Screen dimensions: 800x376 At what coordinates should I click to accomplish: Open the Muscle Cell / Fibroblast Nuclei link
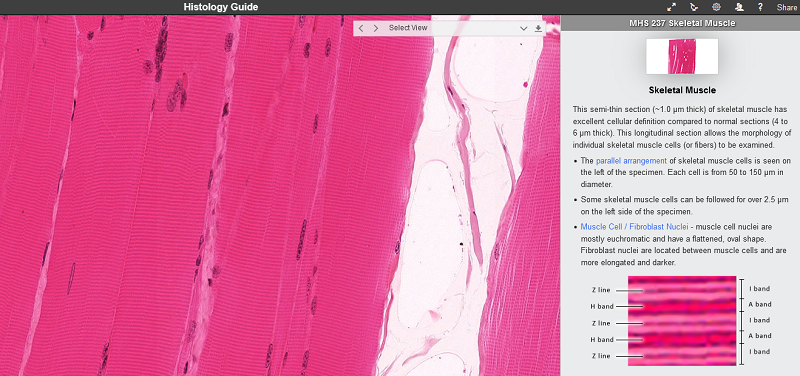point(633,226)
